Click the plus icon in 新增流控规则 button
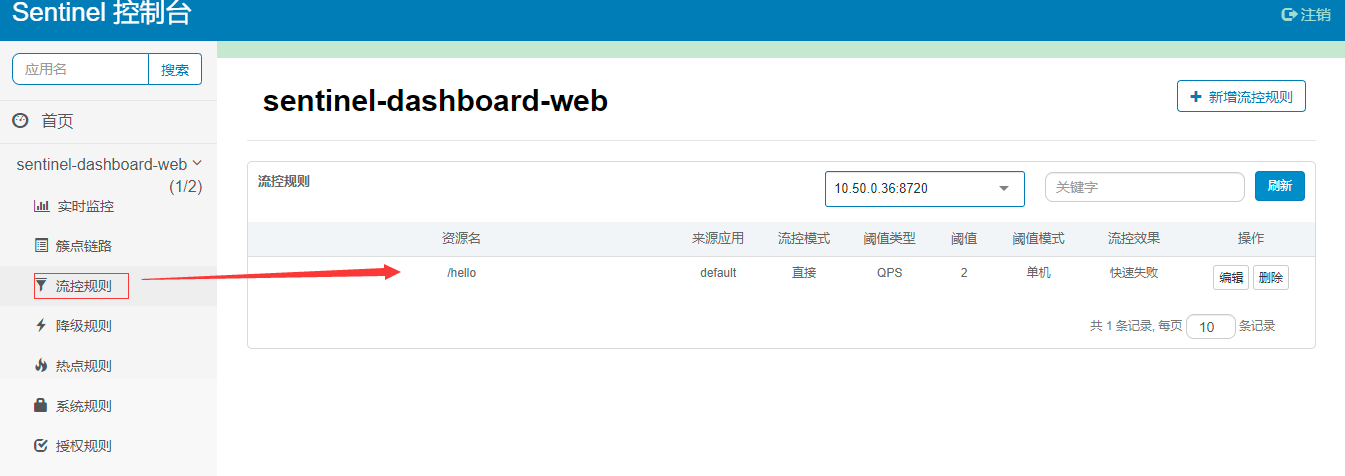 1196,97
